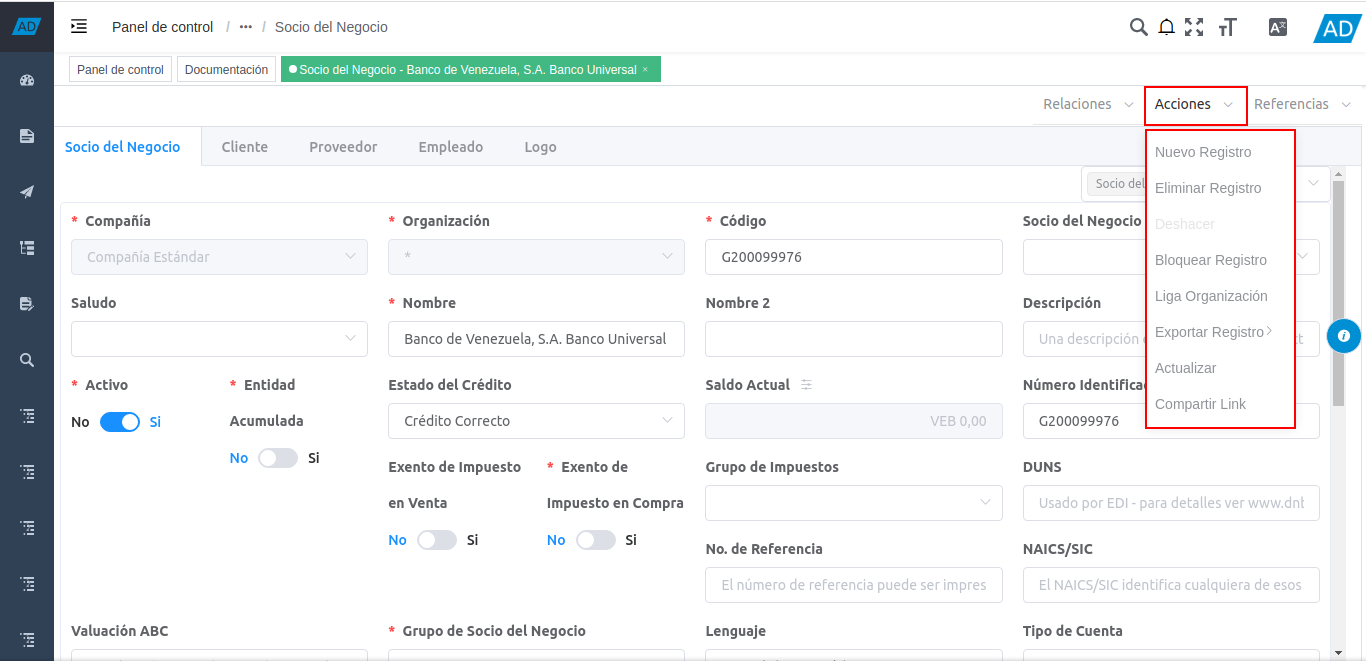Viewport: 1366px width, 661px height.
Task: Expand the Estado del Crédito dropdown
Action: click(x=536, y=421)
